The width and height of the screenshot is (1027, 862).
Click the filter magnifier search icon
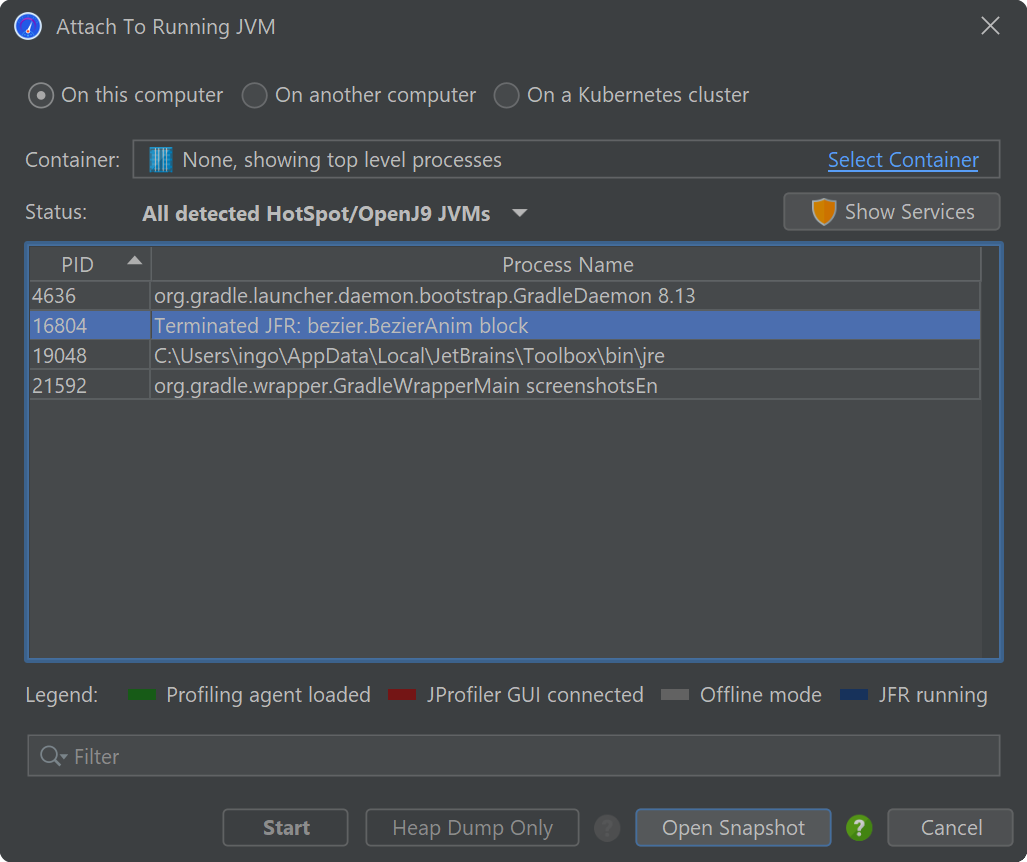tap(53, 757)
